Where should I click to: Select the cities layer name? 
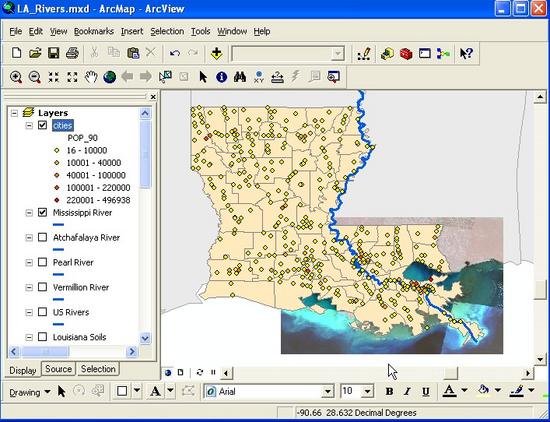coord(63,125)
